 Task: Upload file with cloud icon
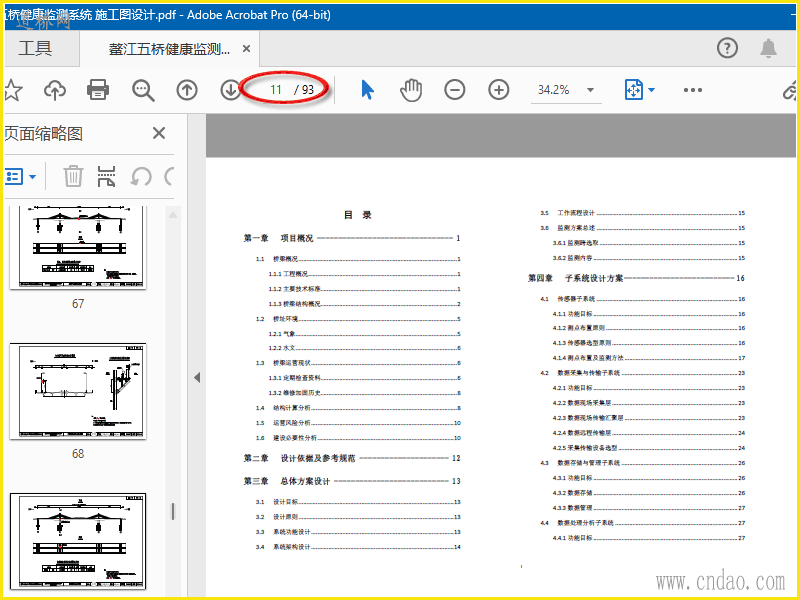tap(55, 90)
